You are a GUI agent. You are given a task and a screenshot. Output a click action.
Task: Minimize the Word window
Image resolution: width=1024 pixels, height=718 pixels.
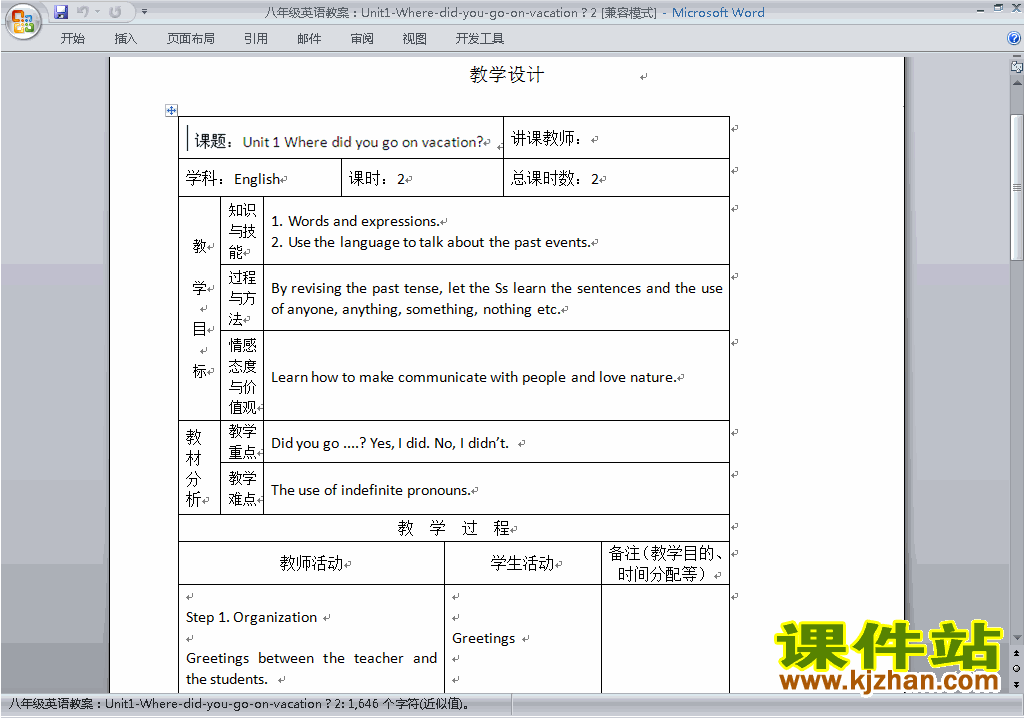pos(980,9)
